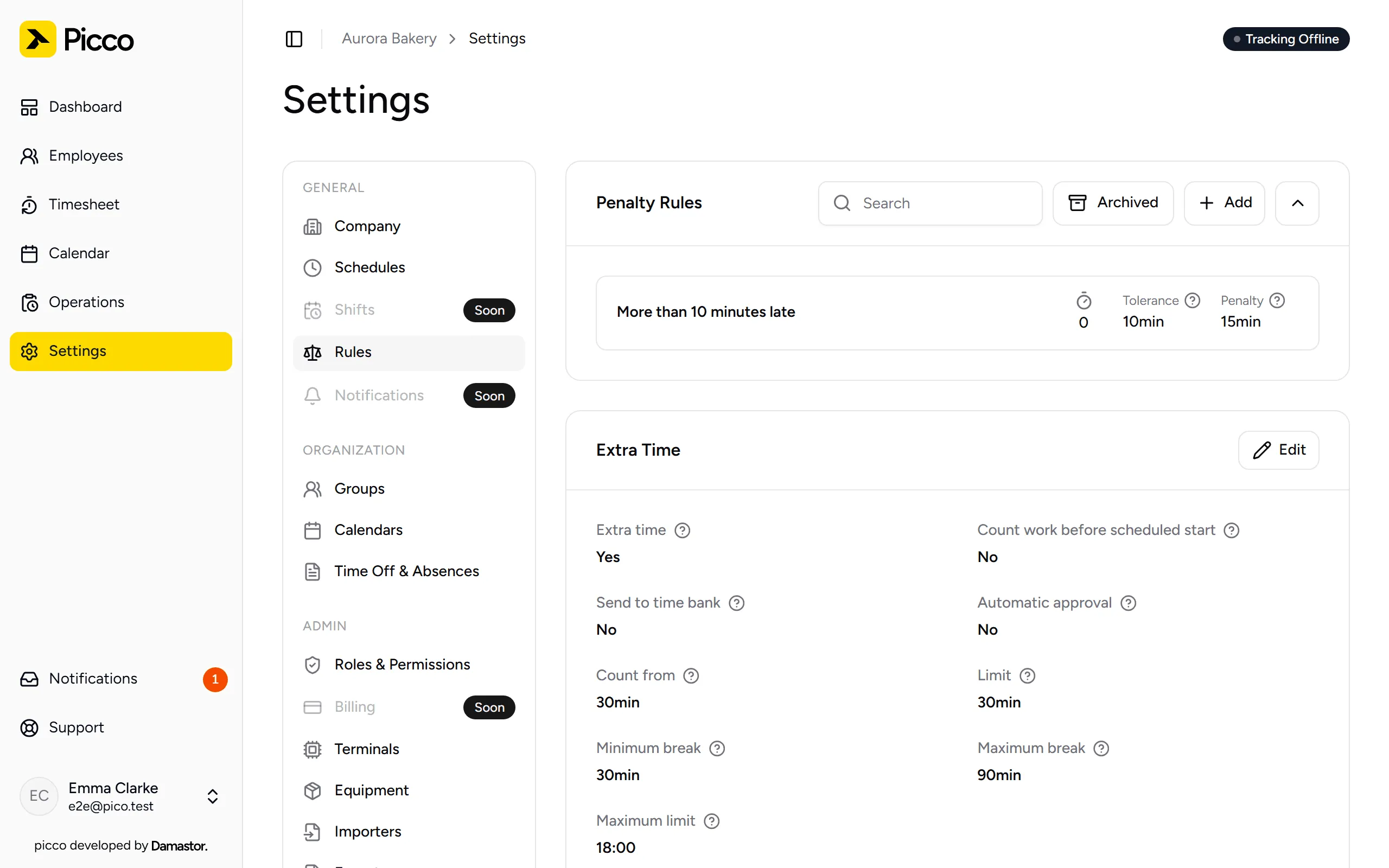Screen dimensions: 1389x868
Task: Select the Rules settings item
Action: (x=409, y=352)
